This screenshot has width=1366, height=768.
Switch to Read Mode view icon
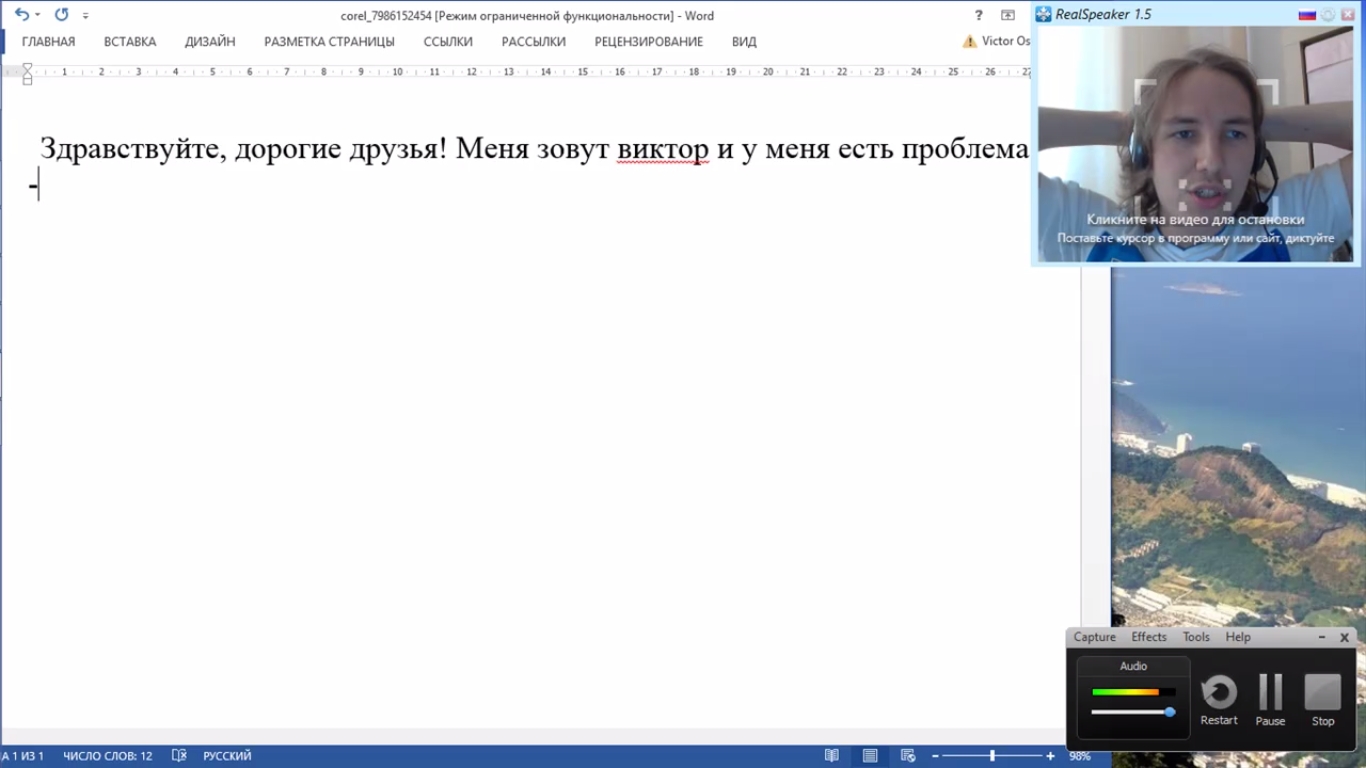831,756
